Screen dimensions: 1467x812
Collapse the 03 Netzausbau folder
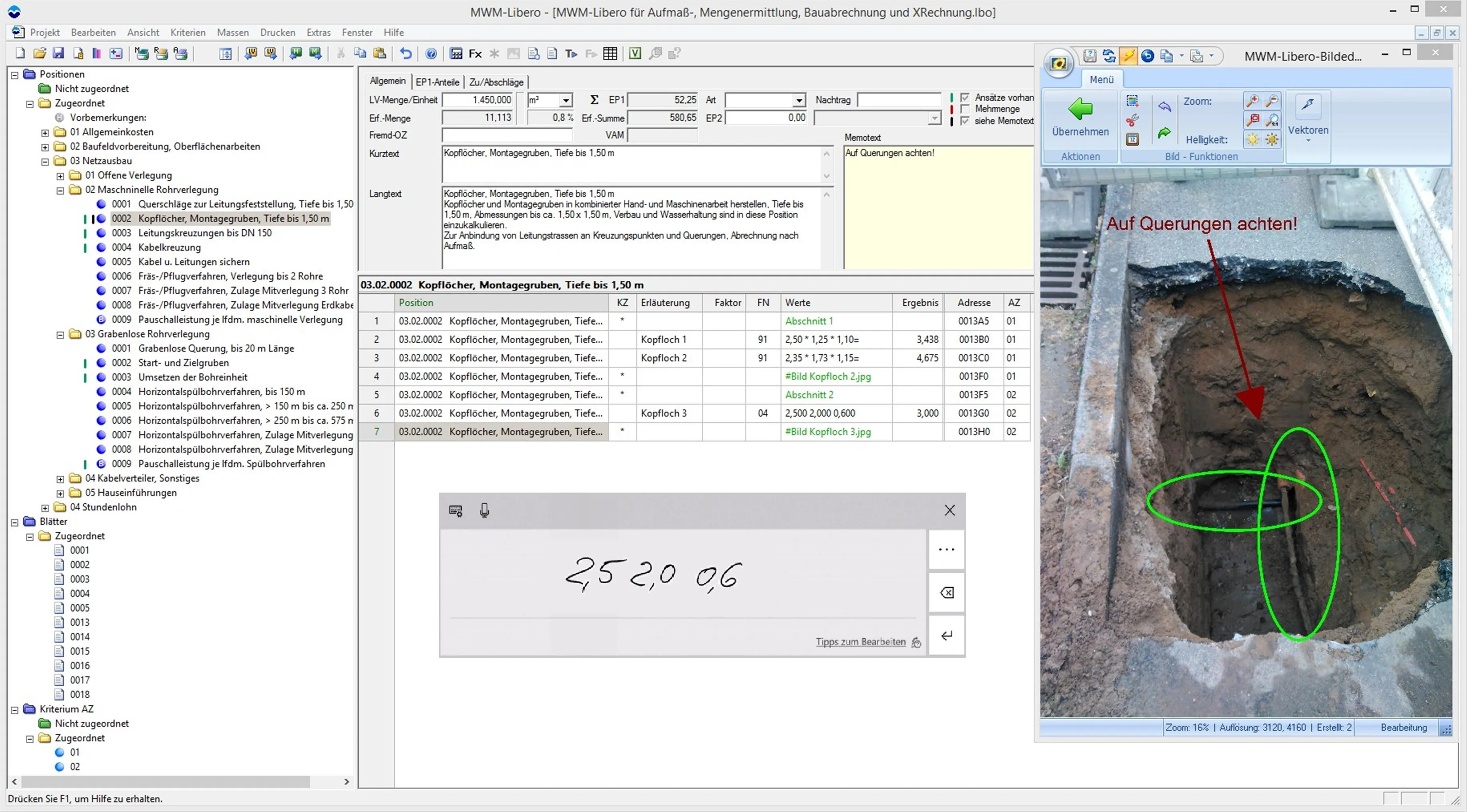[45, 162]
